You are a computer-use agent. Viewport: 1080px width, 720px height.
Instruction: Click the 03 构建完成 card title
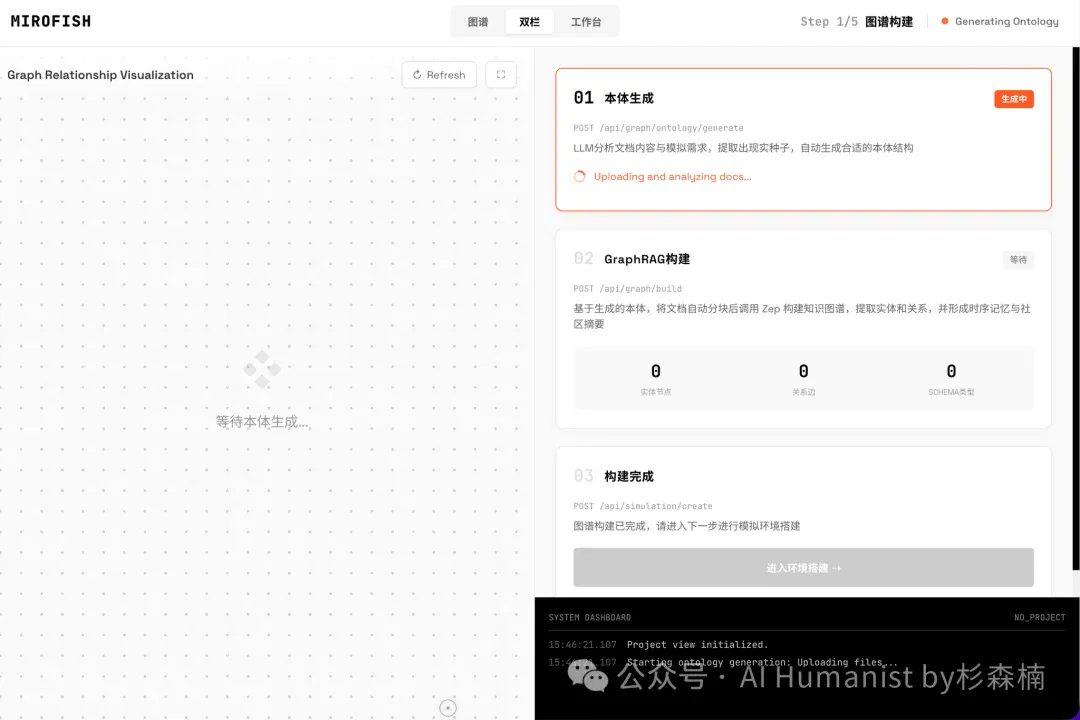pyautogui.click(x=614, y=476)
